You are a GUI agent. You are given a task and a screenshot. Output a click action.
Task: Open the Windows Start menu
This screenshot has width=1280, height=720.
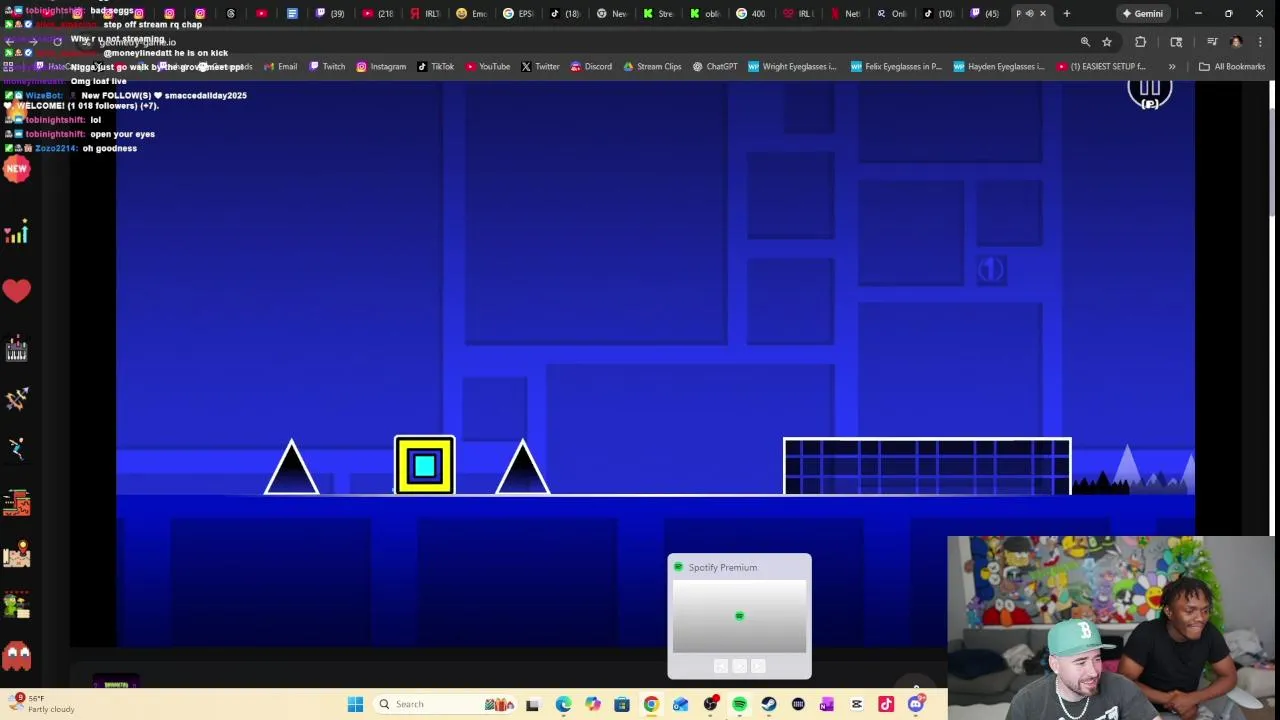(355, 704)
